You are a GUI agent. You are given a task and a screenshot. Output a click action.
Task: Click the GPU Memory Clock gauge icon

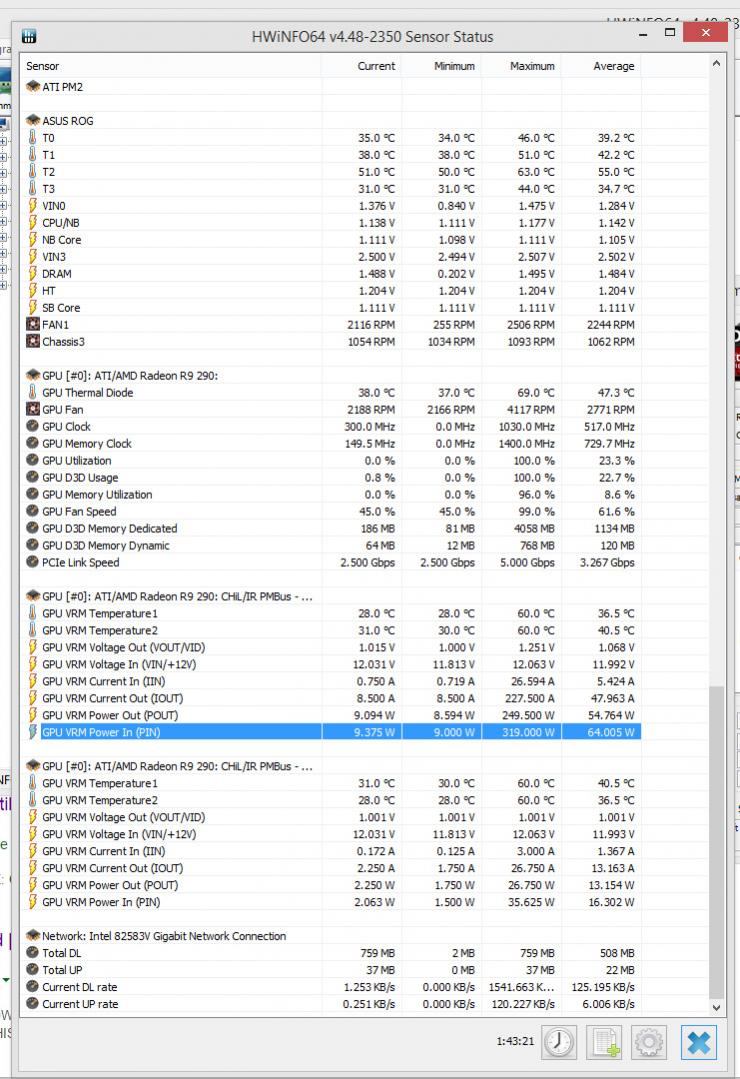point(32,443)
